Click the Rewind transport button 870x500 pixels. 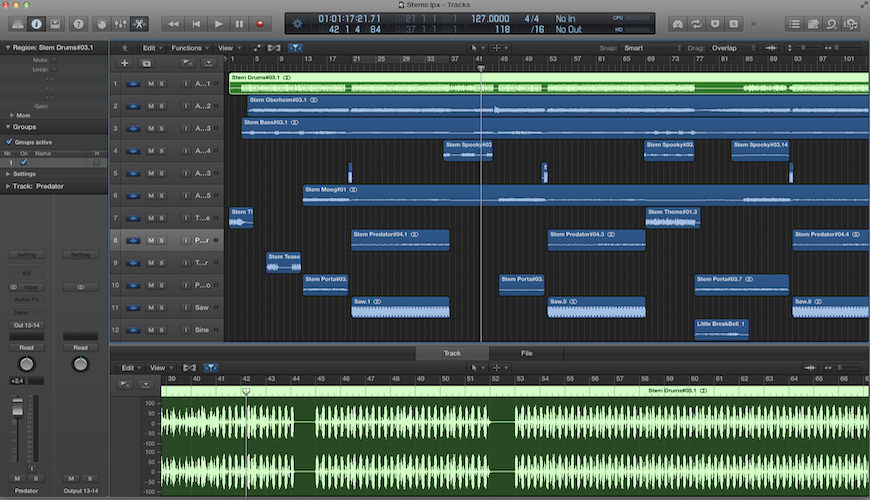tap(173, 24)
